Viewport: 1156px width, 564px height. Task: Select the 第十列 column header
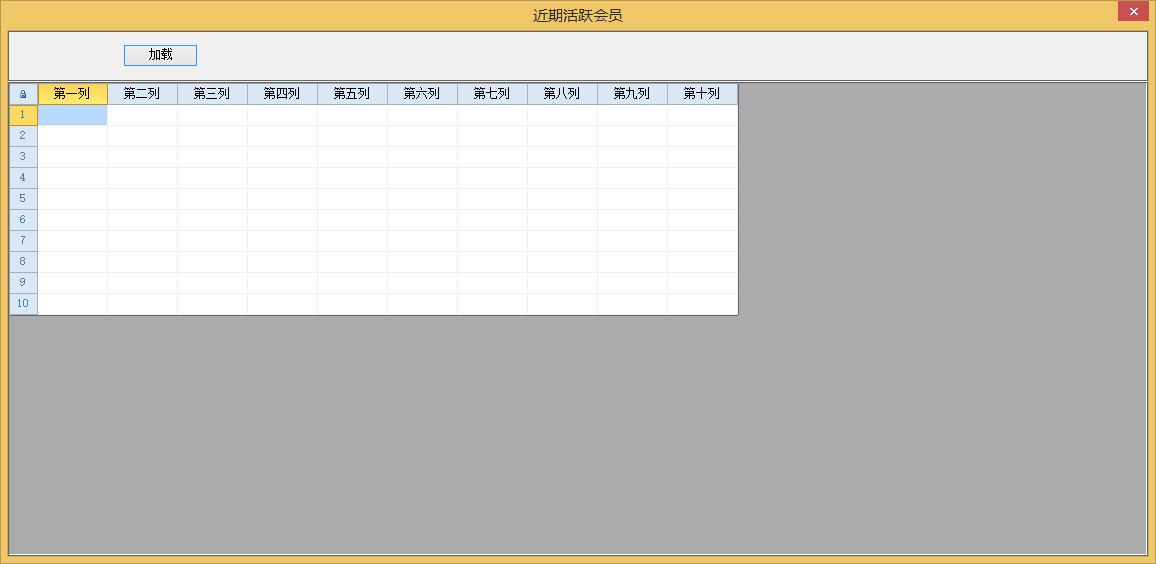pos(702,94)
